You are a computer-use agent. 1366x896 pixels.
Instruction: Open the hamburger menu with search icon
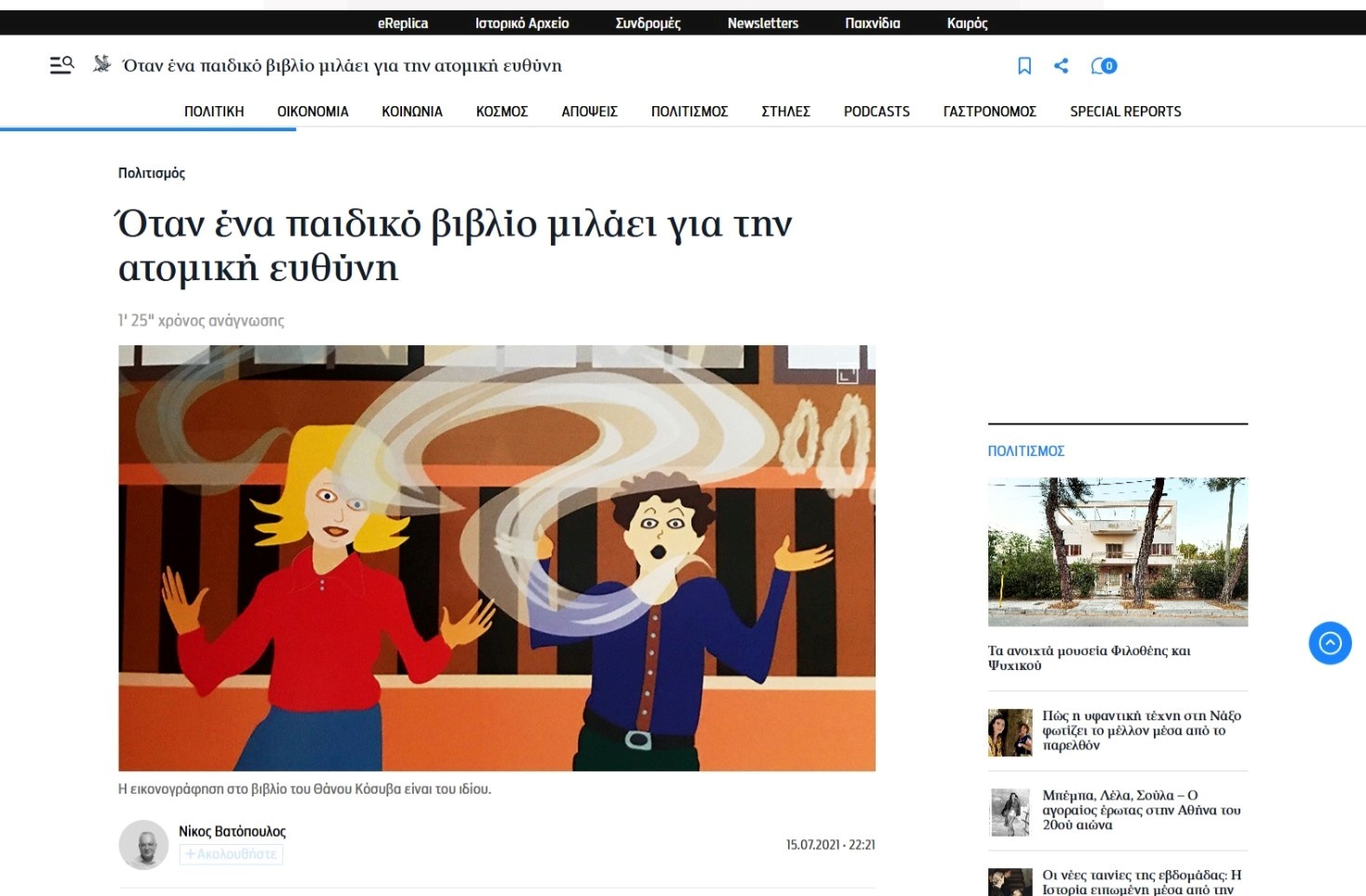pyautogui.click(x=61, y=65)
